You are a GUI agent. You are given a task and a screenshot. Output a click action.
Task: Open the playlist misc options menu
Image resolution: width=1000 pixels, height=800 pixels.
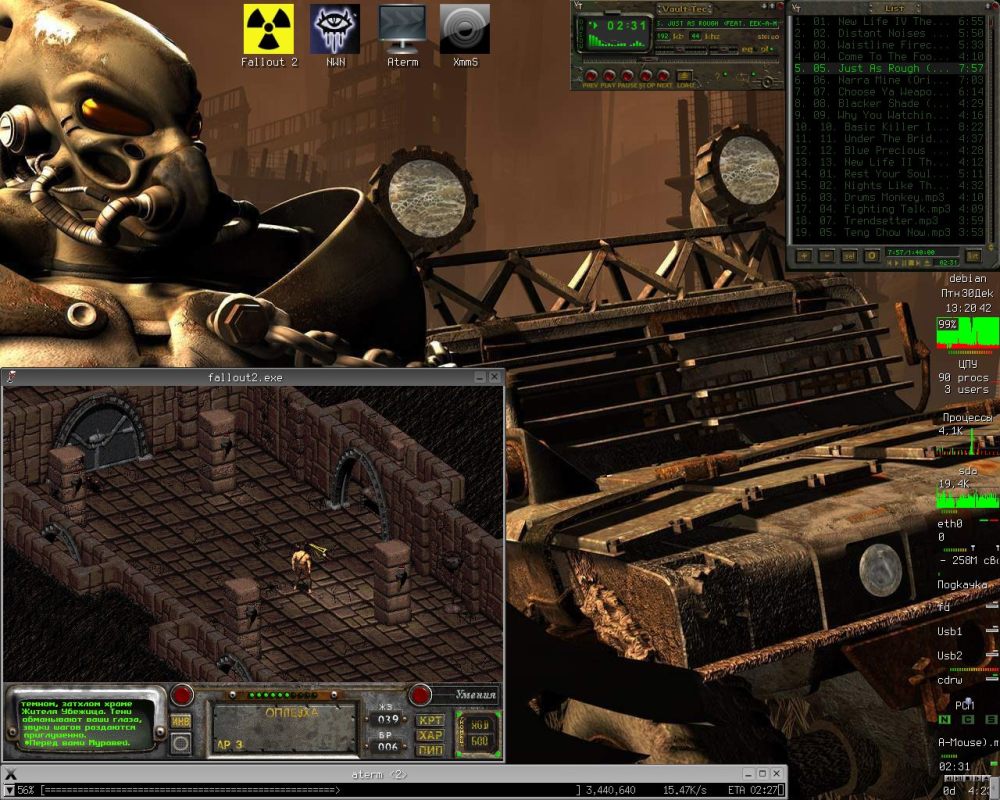pyautogui.click(x=872, y=255)
